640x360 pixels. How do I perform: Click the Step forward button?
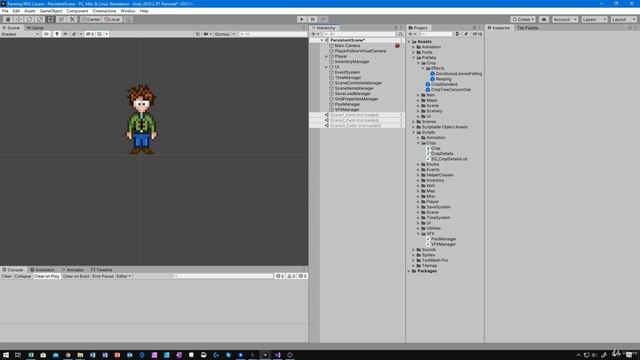click(323, 20)
